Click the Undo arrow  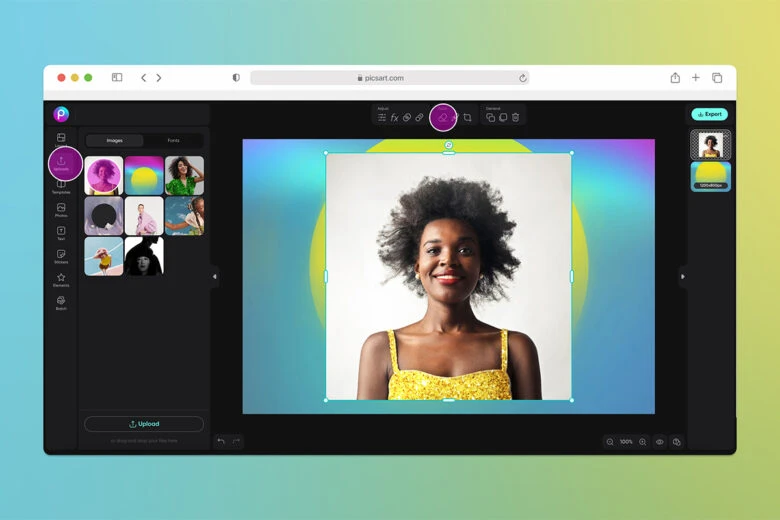(221, 441)
